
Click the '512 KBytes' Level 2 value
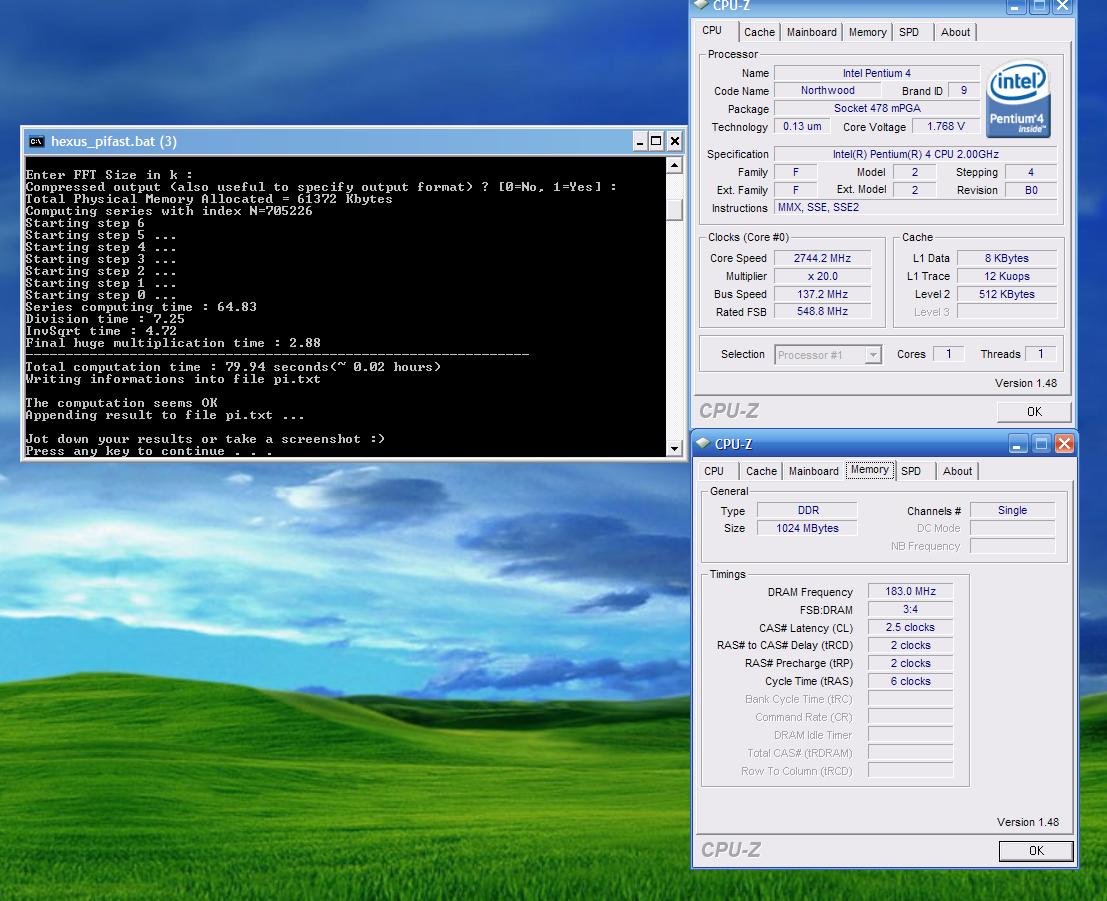point(1007,294)
